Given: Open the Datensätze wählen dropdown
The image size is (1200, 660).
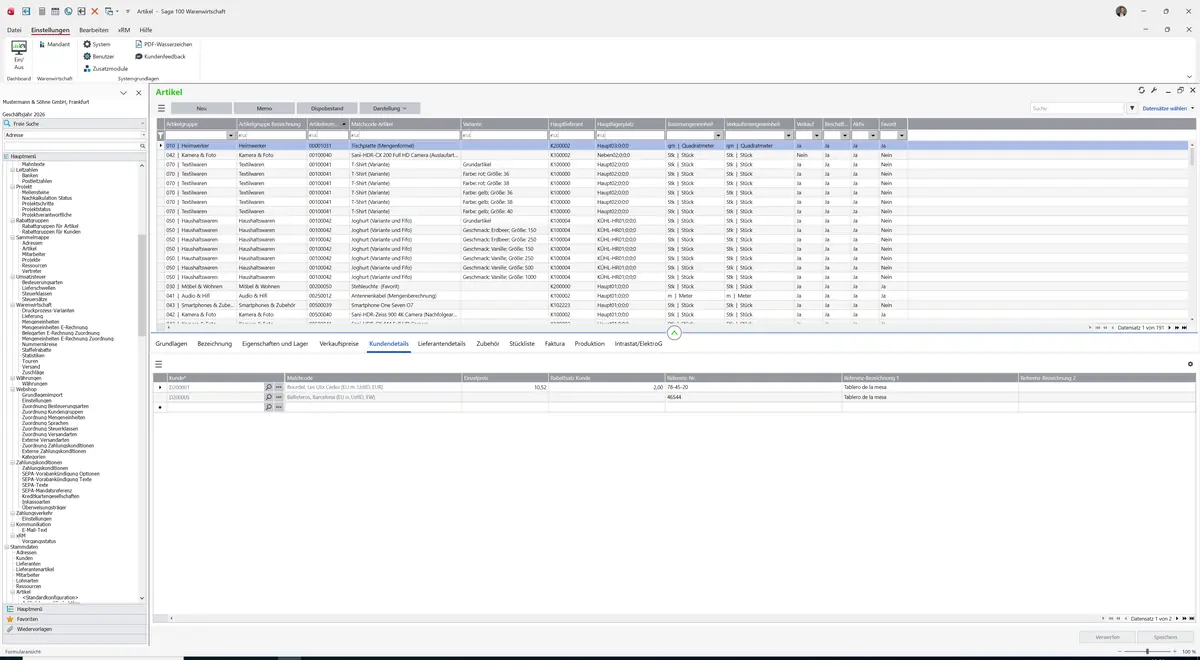Looking at the screenshot, I should pos(1167,108).
